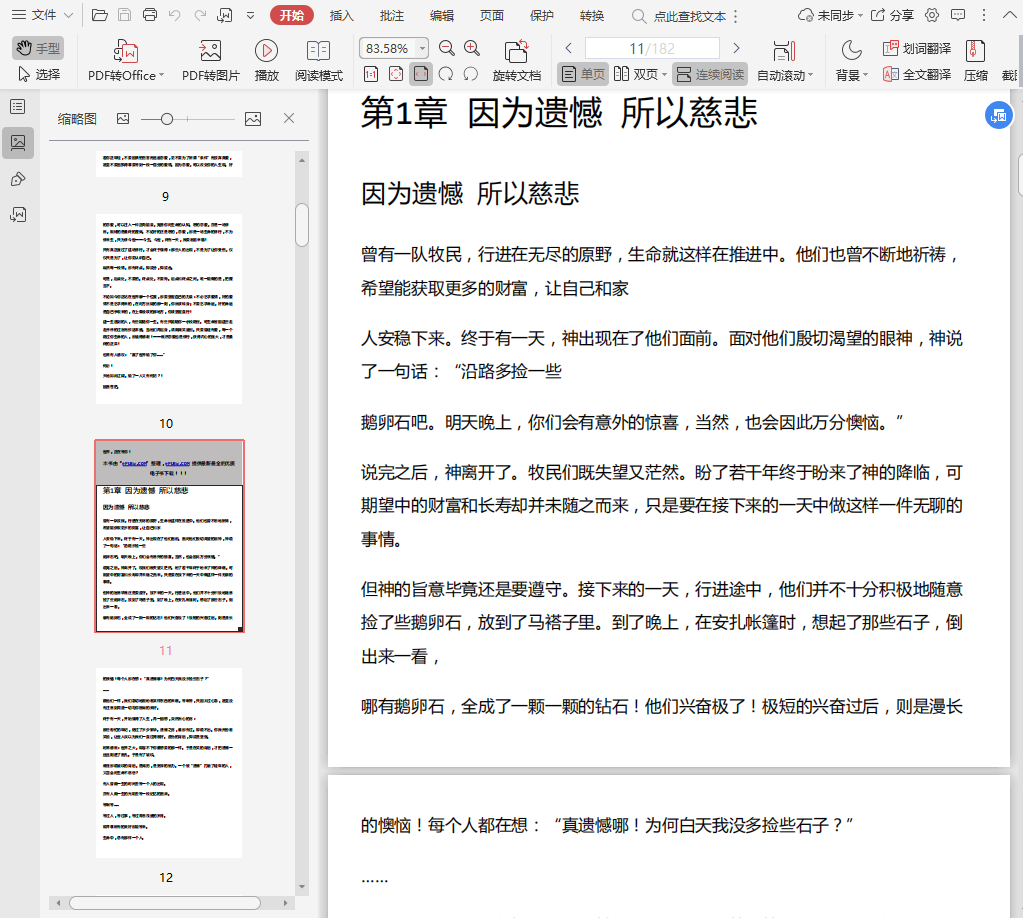Select page 12 thumbnail
Image resolution: width=1023 pixels, height=918 pixels.
pos(169,762)
